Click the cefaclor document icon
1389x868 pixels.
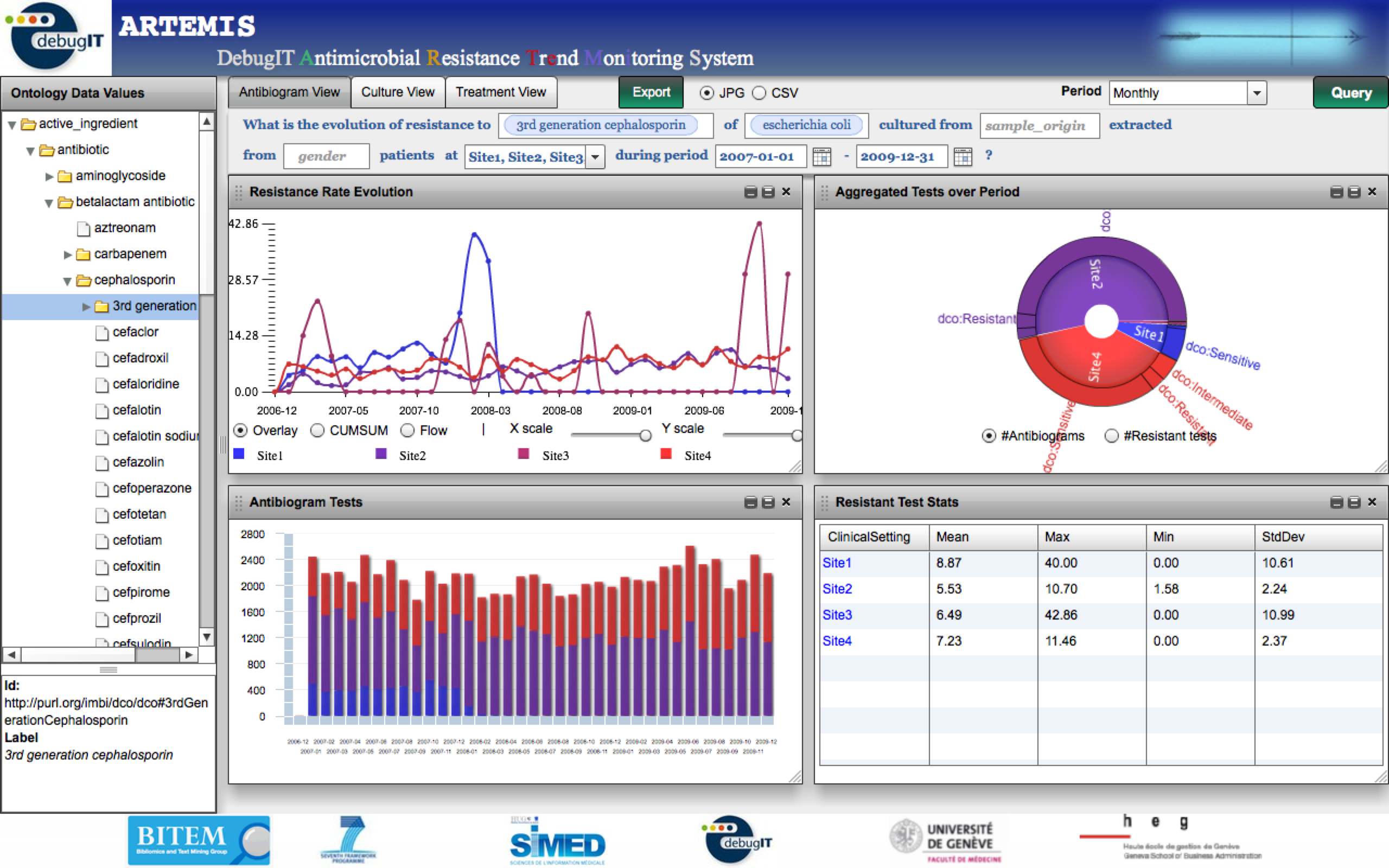point(101,333)
